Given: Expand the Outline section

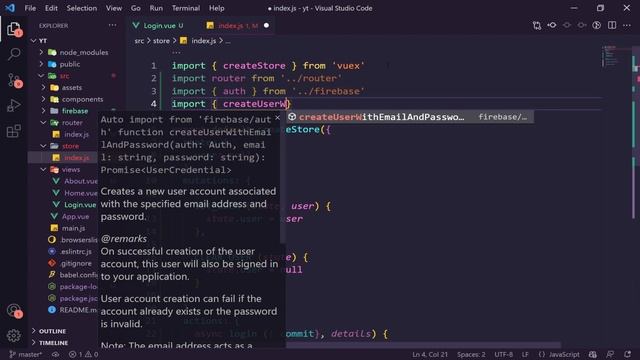Looking at the screenshot, I should pyautogui.click(x=34, y=331).
